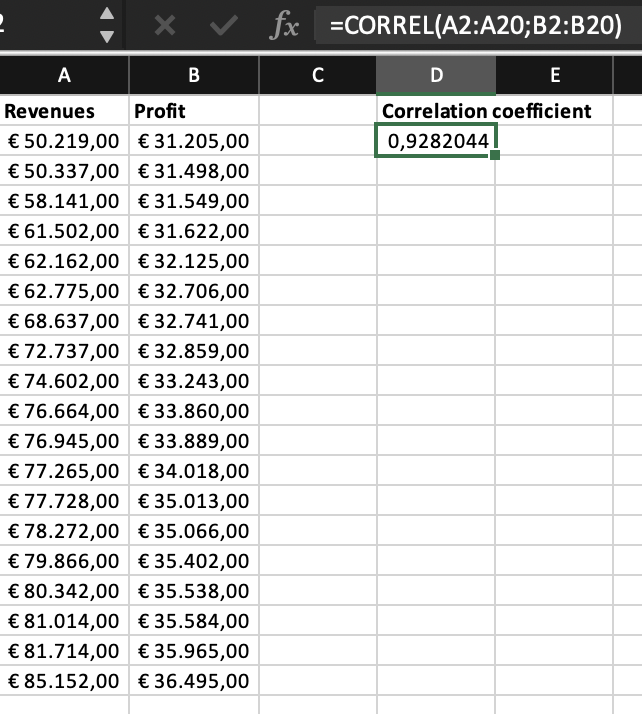Select the highlighted column D header
642x714 pixels.
[436, 75]
